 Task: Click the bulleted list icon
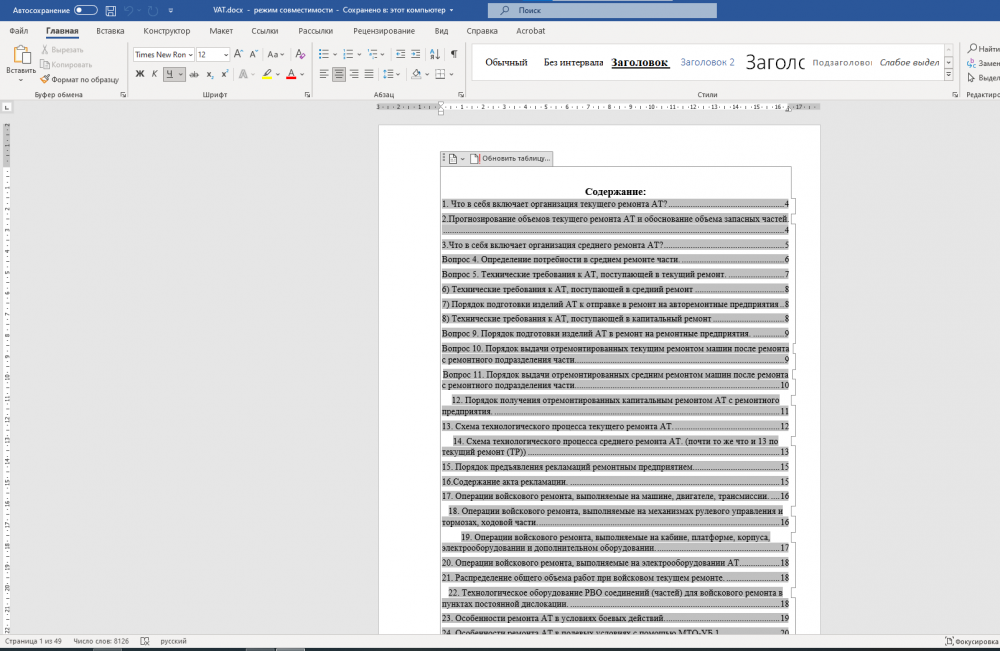point(324,54)
